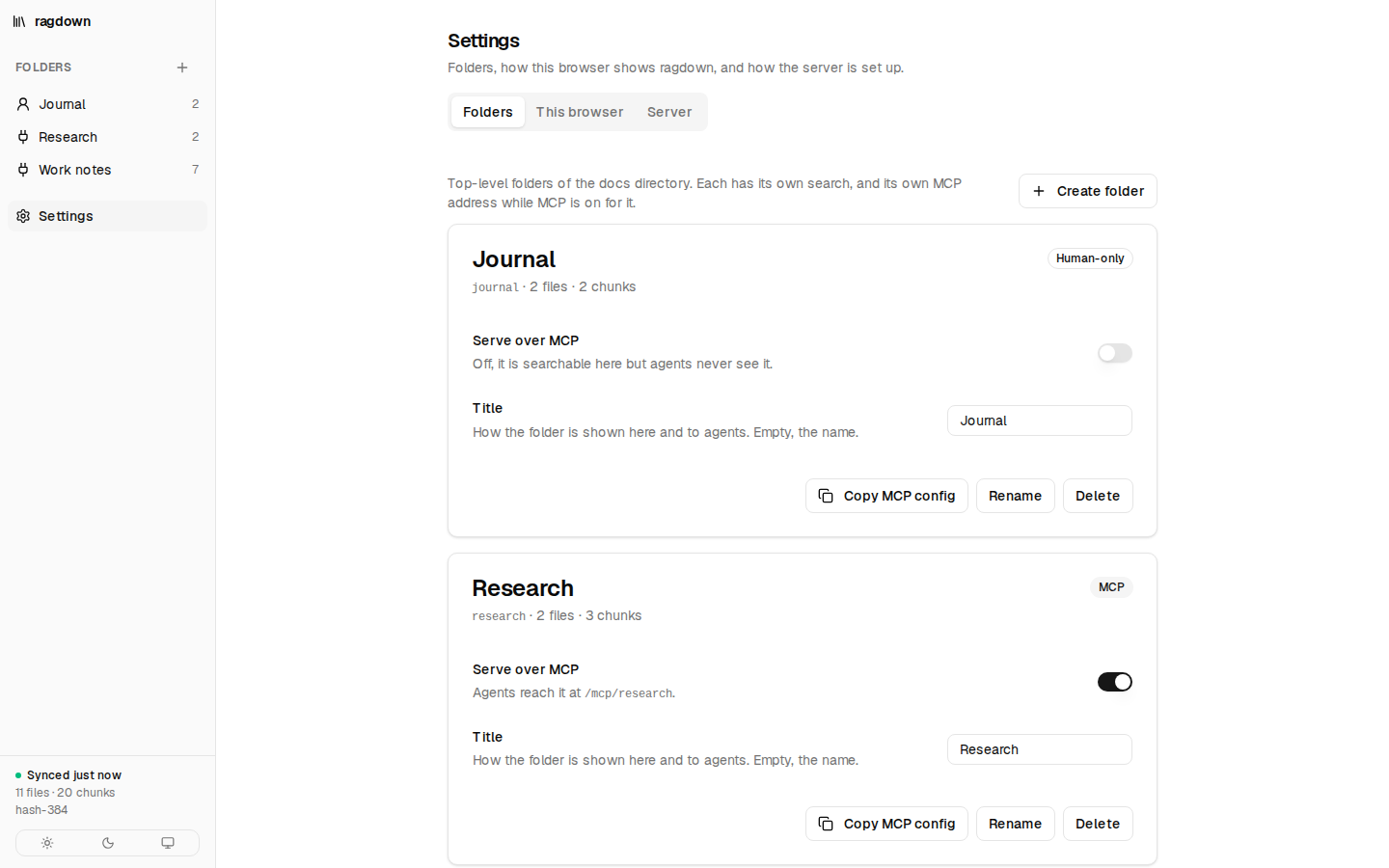1389x868 pixels.
Task: Click the Settings gear icon
Action: (x=23, y=216)
